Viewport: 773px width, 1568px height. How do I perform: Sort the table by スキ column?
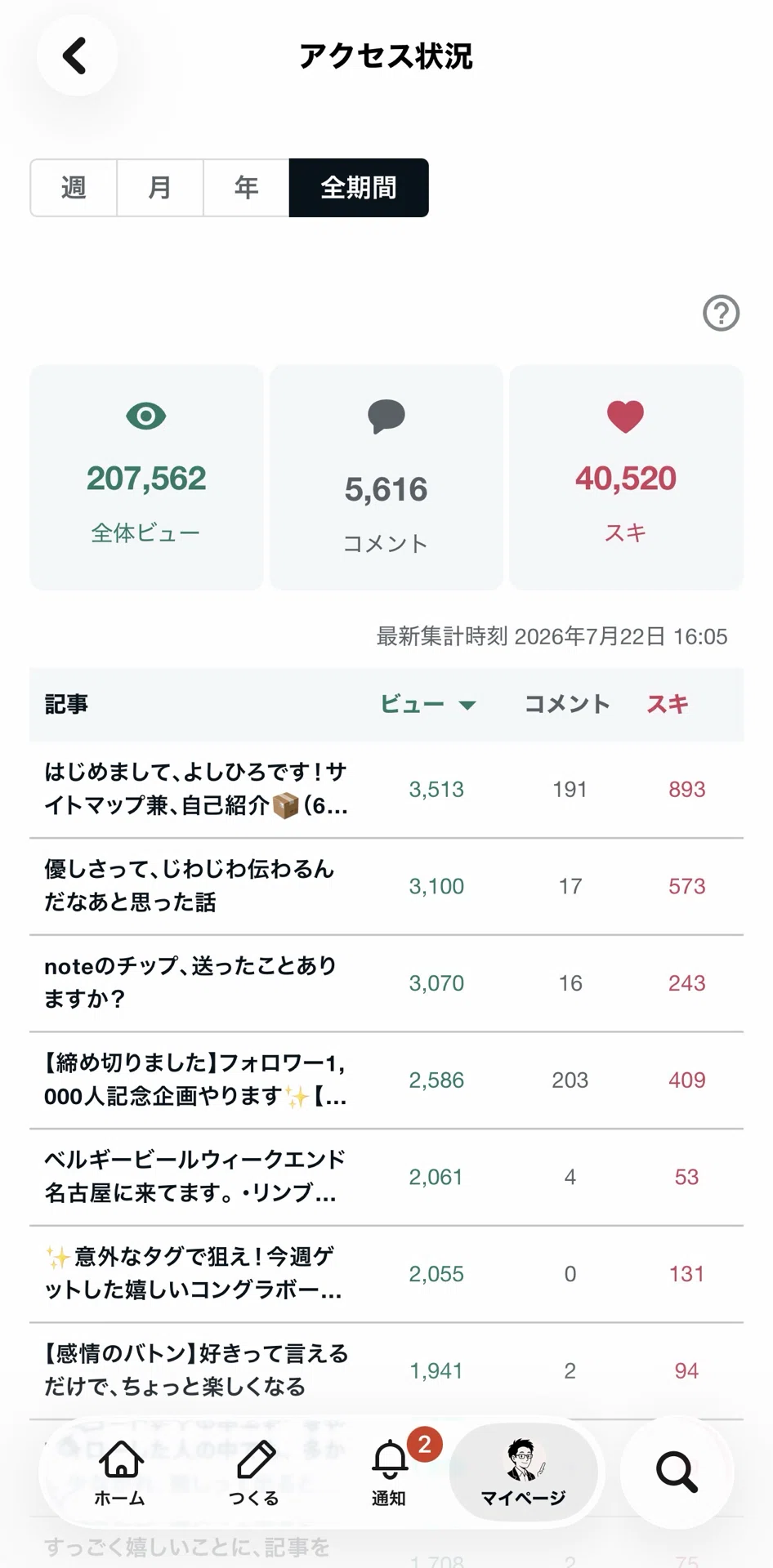(668, 704)
